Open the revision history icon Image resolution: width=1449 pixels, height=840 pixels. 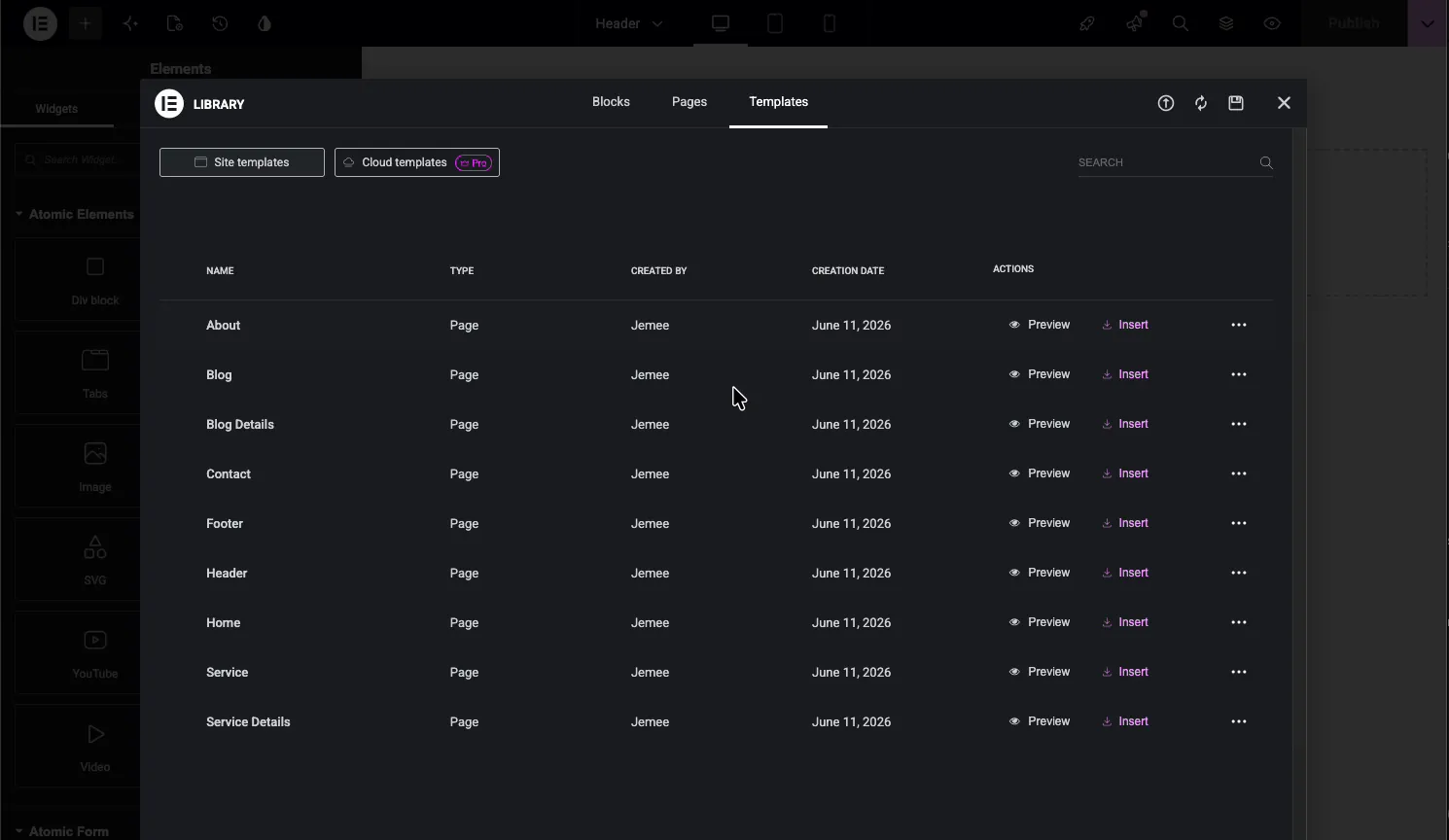point(220,23)
